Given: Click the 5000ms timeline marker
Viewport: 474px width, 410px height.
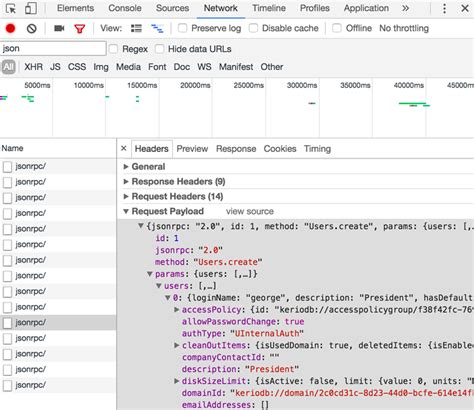Looking at the screenshot, I should (37, 85).
